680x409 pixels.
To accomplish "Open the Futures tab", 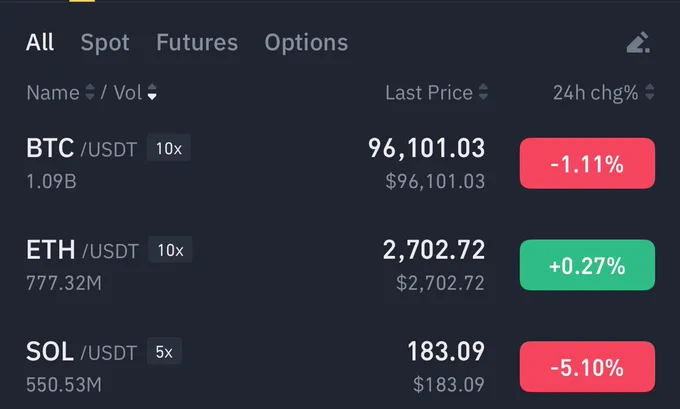I will 197,43.
